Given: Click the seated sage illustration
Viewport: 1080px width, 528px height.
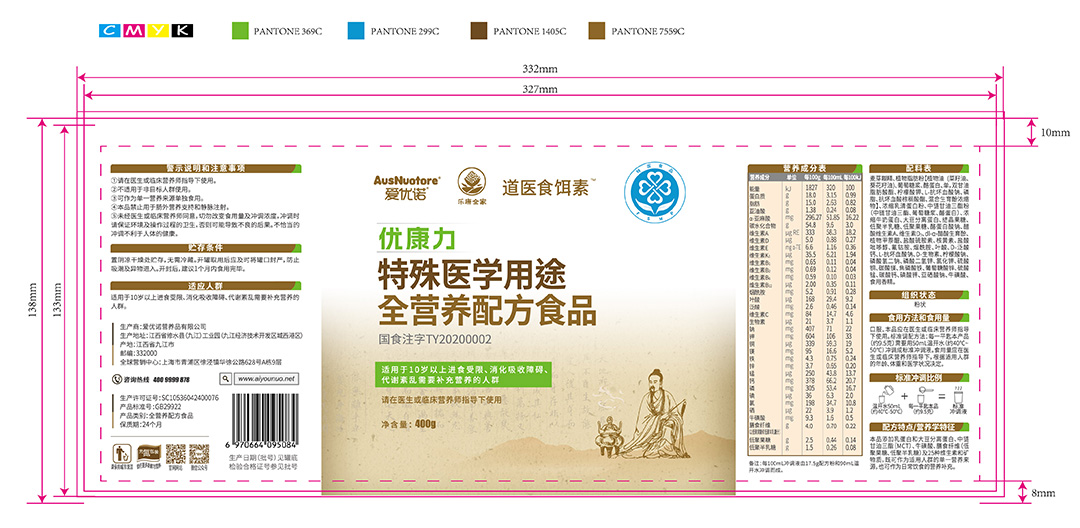Looking at the screenshot, I should point(655,415).
